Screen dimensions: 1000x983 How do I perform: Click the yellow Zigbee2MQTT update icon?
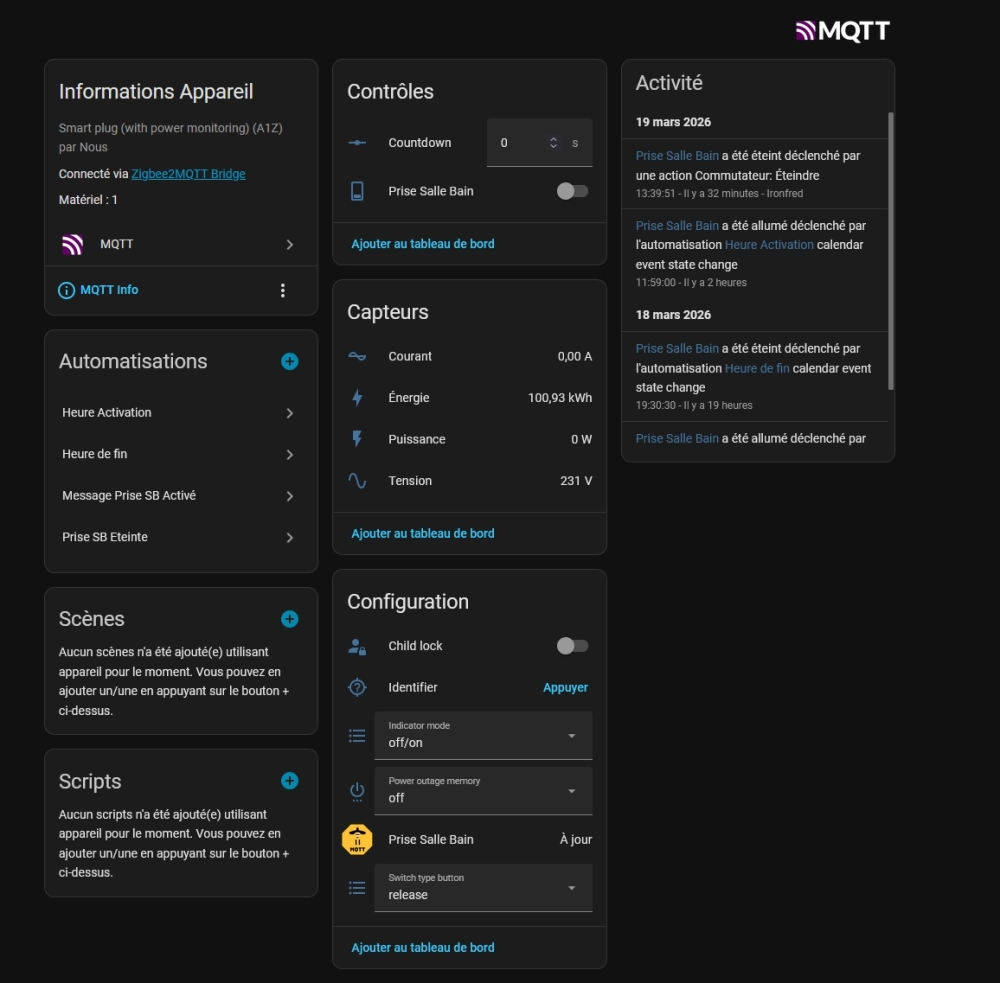357,839
